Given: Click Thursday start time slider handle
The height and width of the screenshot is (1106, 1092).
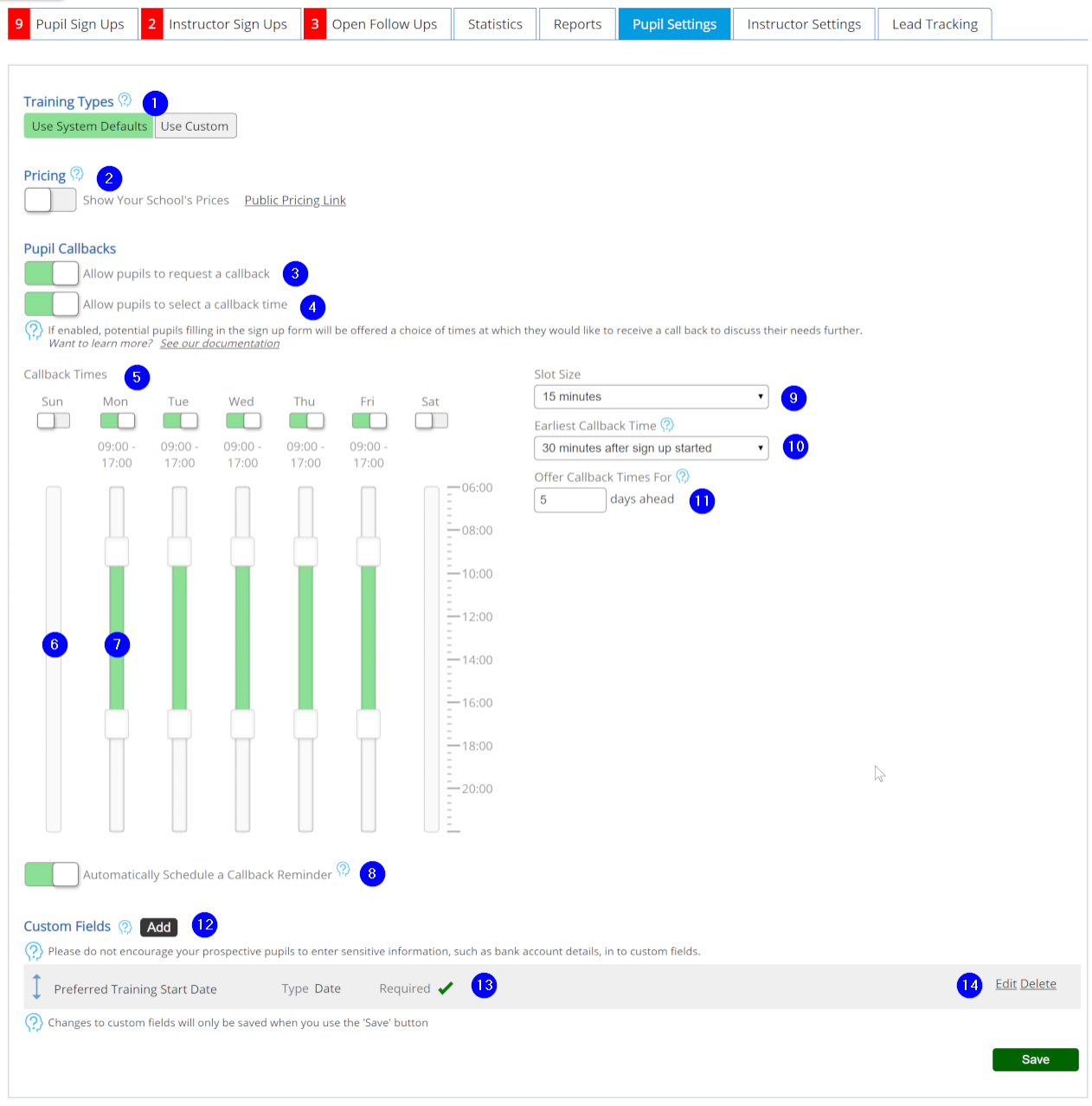Looking at the screenshot, I should point(305,551).
